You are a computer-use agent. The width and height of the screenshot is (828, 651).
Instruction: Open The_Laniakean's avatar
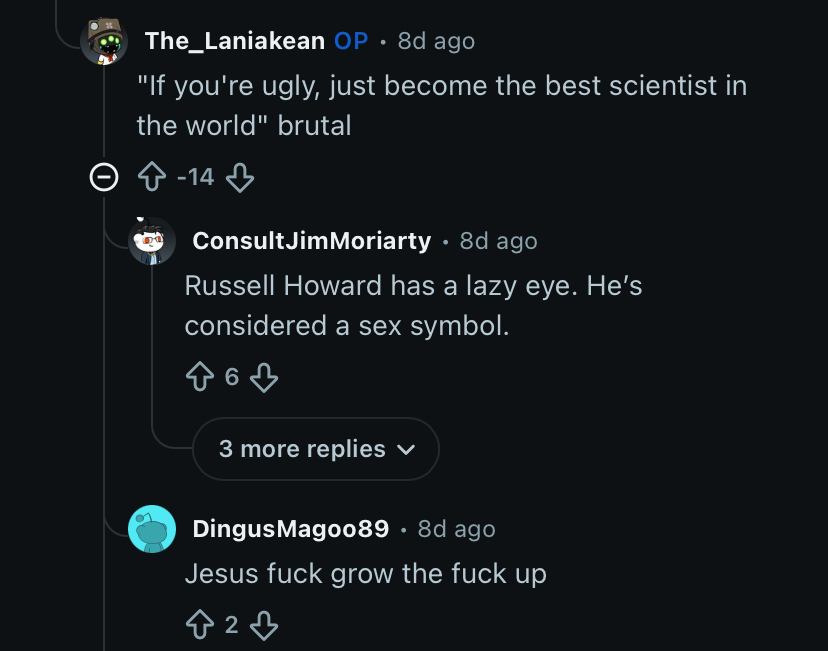(x=104, y=41)
